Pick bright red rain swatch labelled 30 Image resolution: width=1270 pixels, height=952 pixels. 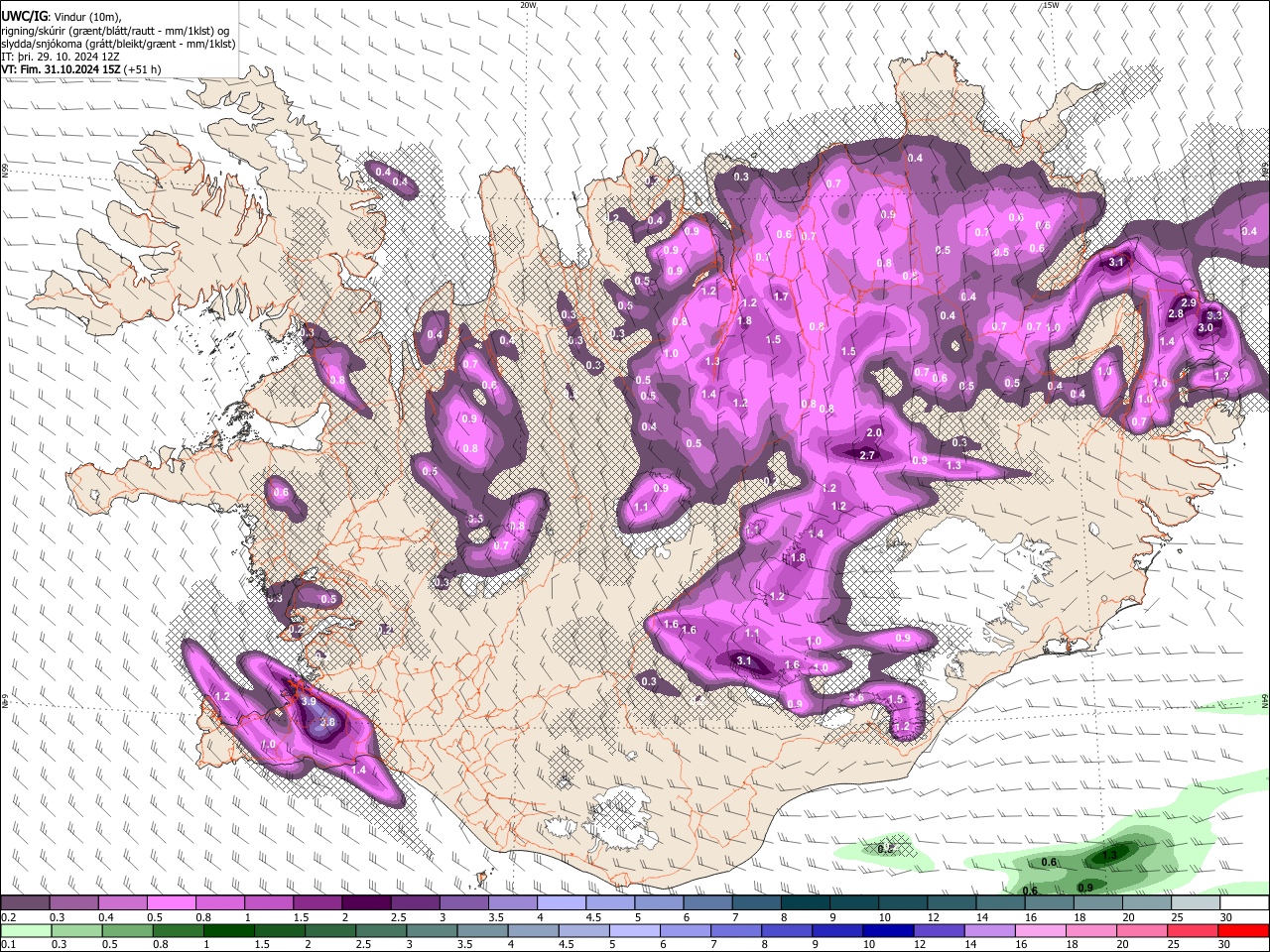[x=1243, y=930]
